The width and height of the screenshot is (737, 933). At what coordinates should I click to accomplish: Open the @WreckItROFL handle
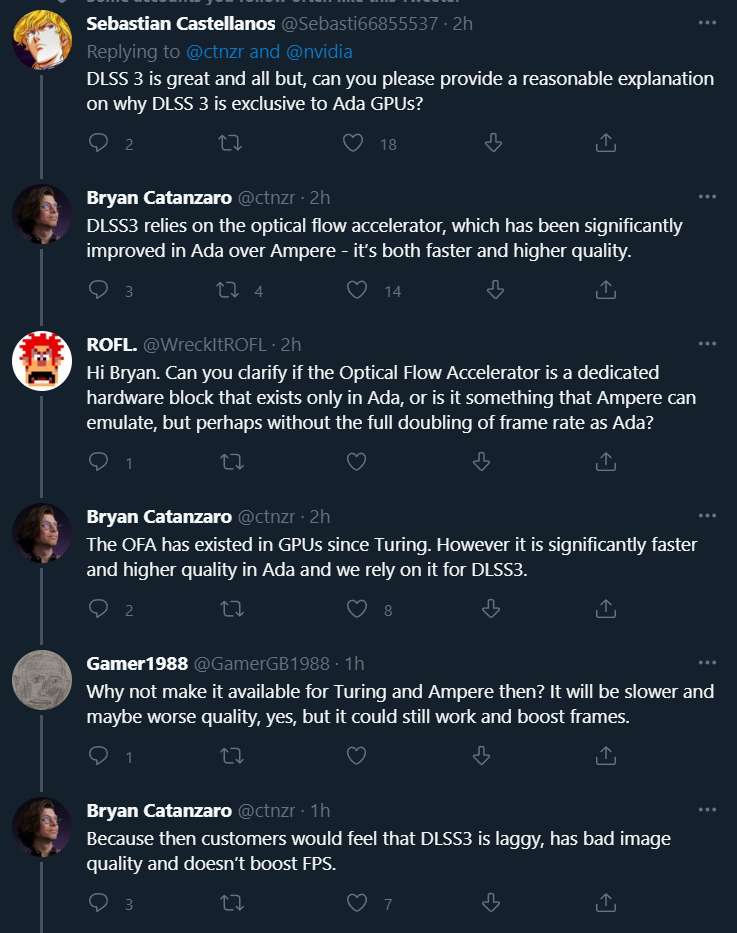[205, 345]
